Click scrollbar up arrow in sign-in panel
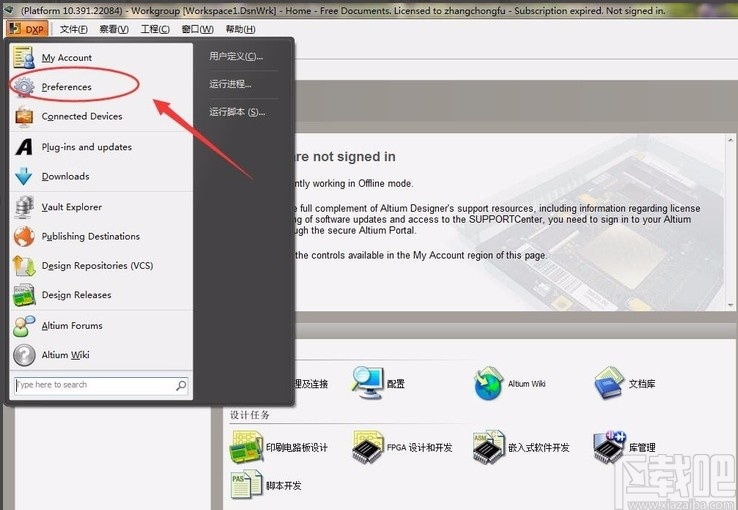 pos(730,140)
